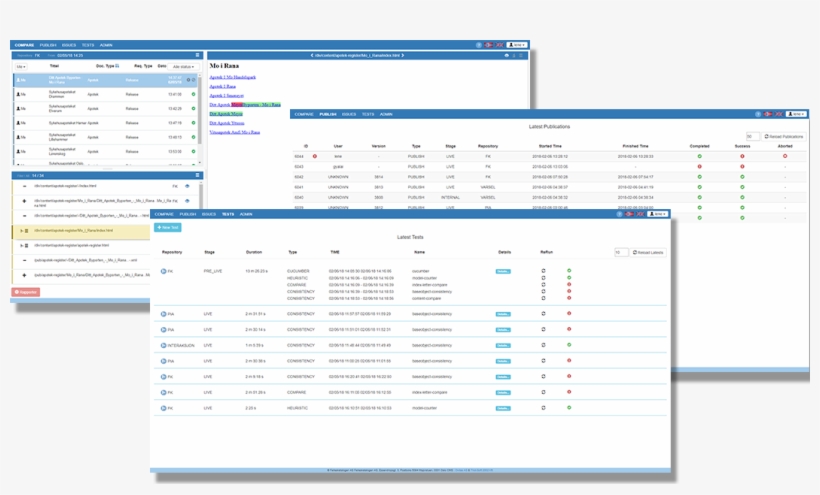820x495 pixels.
Task: Open the 'Apotek 1 Mo Handelspark' link
Action: (232, 77)
